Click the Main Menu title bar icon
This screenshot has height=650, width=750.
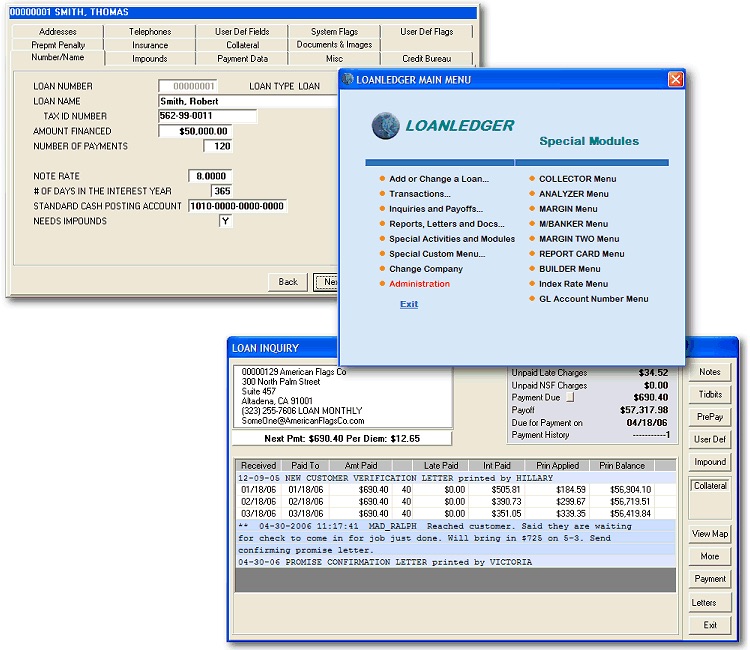click(348, 79)
